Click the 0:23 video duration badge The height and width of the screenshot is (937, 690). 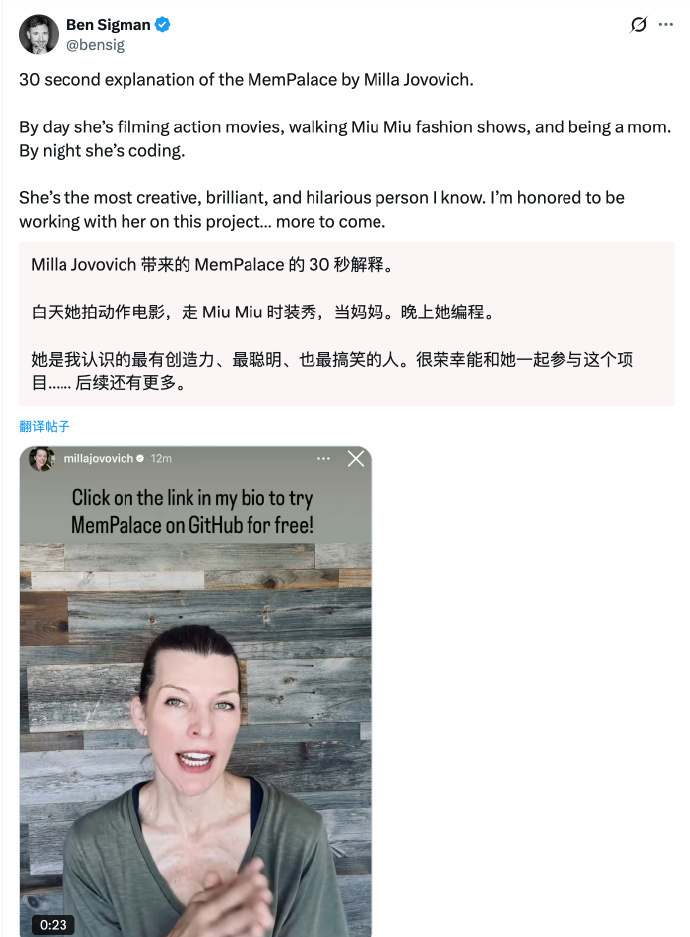(53, 924)
